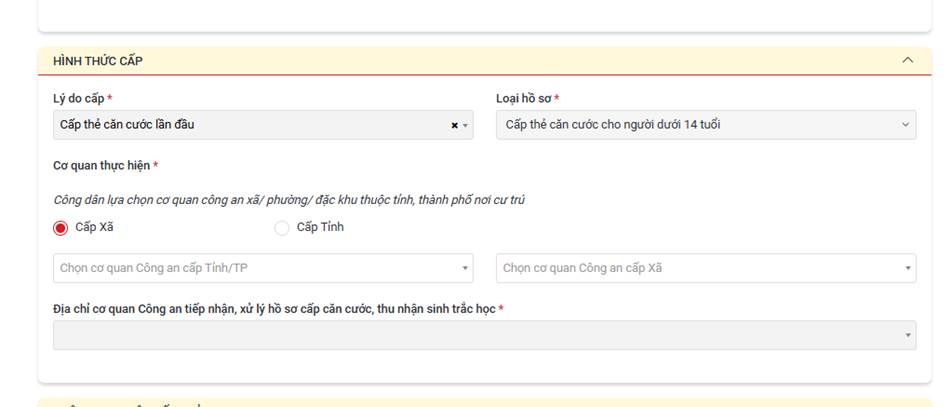Click the italic note about công an xã/phường
Image resolution: width=952 pixels, height=407 pixels.
click(x=289, y=200)
